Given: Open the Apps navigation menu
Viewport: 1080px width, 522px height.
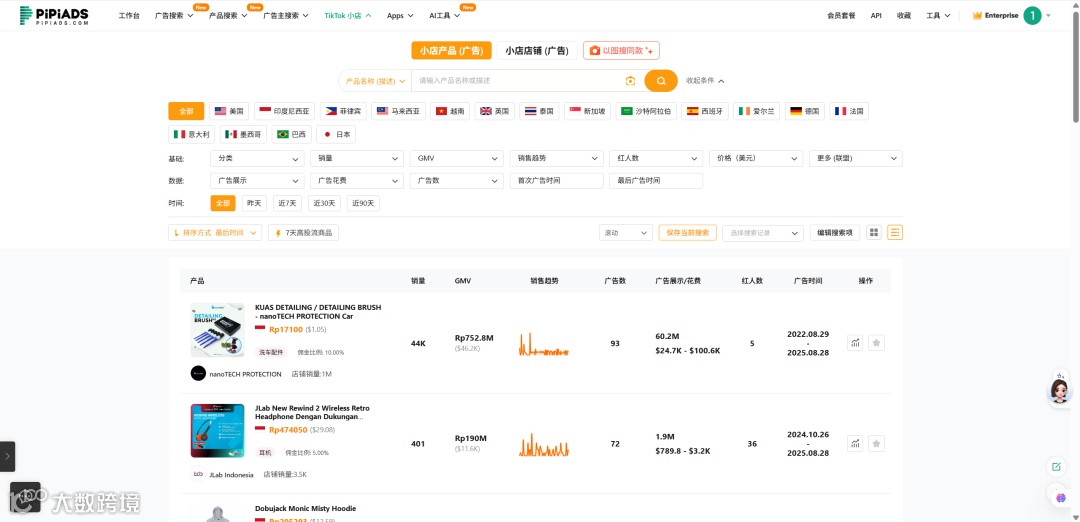Looking at the screenshot, I should point(400,15).
